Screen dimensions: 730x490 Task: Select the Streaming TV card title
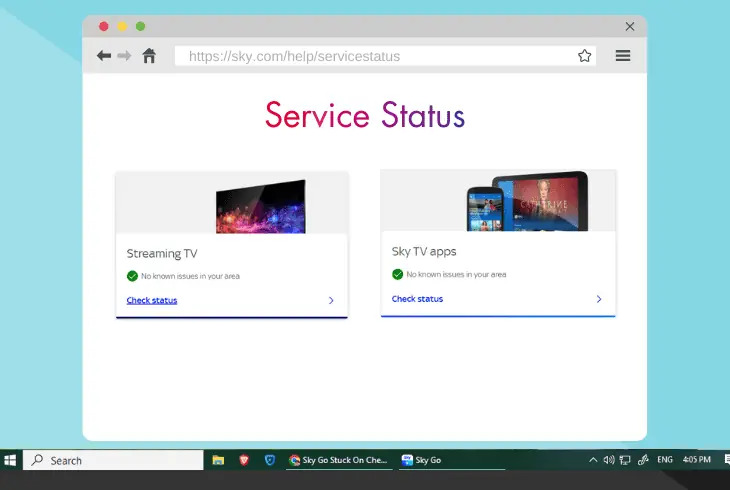click(162, 253)
